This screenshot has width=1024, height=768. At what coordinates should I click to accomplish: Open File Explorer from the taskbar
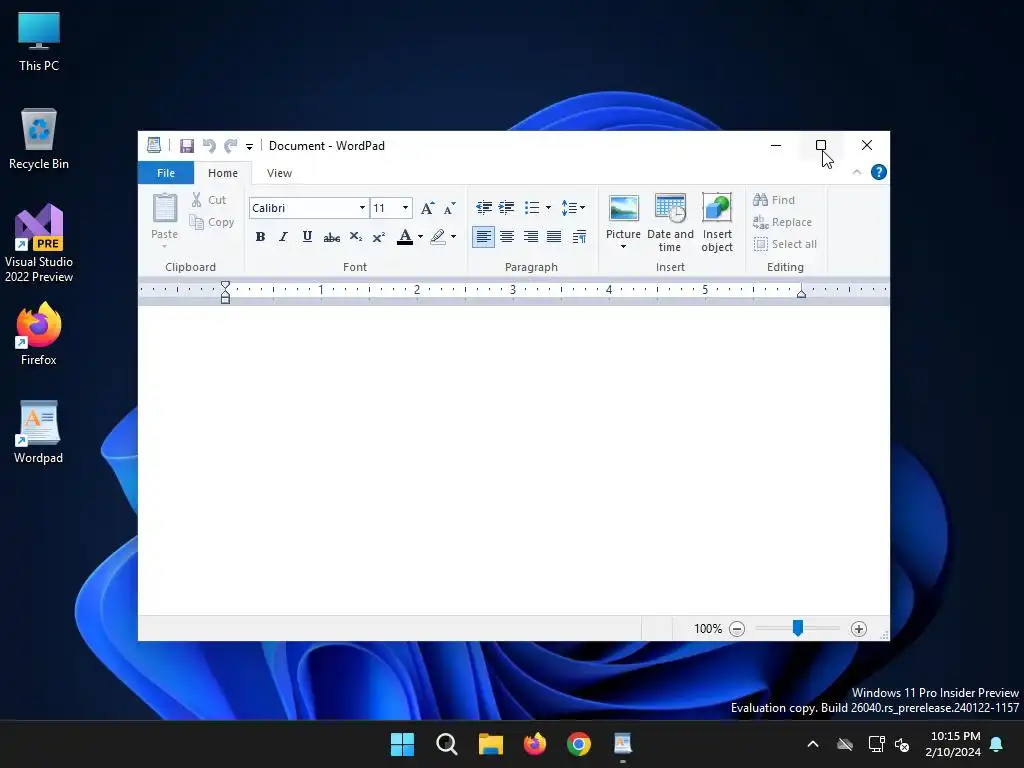[x=490, y=744]
